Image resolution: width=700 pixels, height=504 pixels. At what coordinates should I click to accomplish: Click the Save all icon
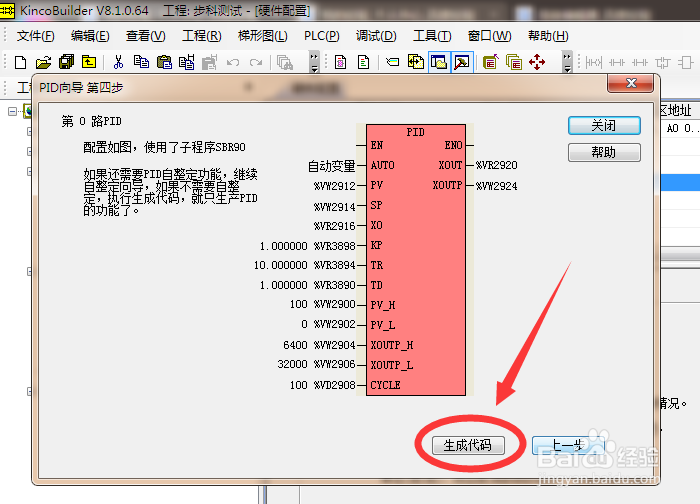tap(67, 62)
